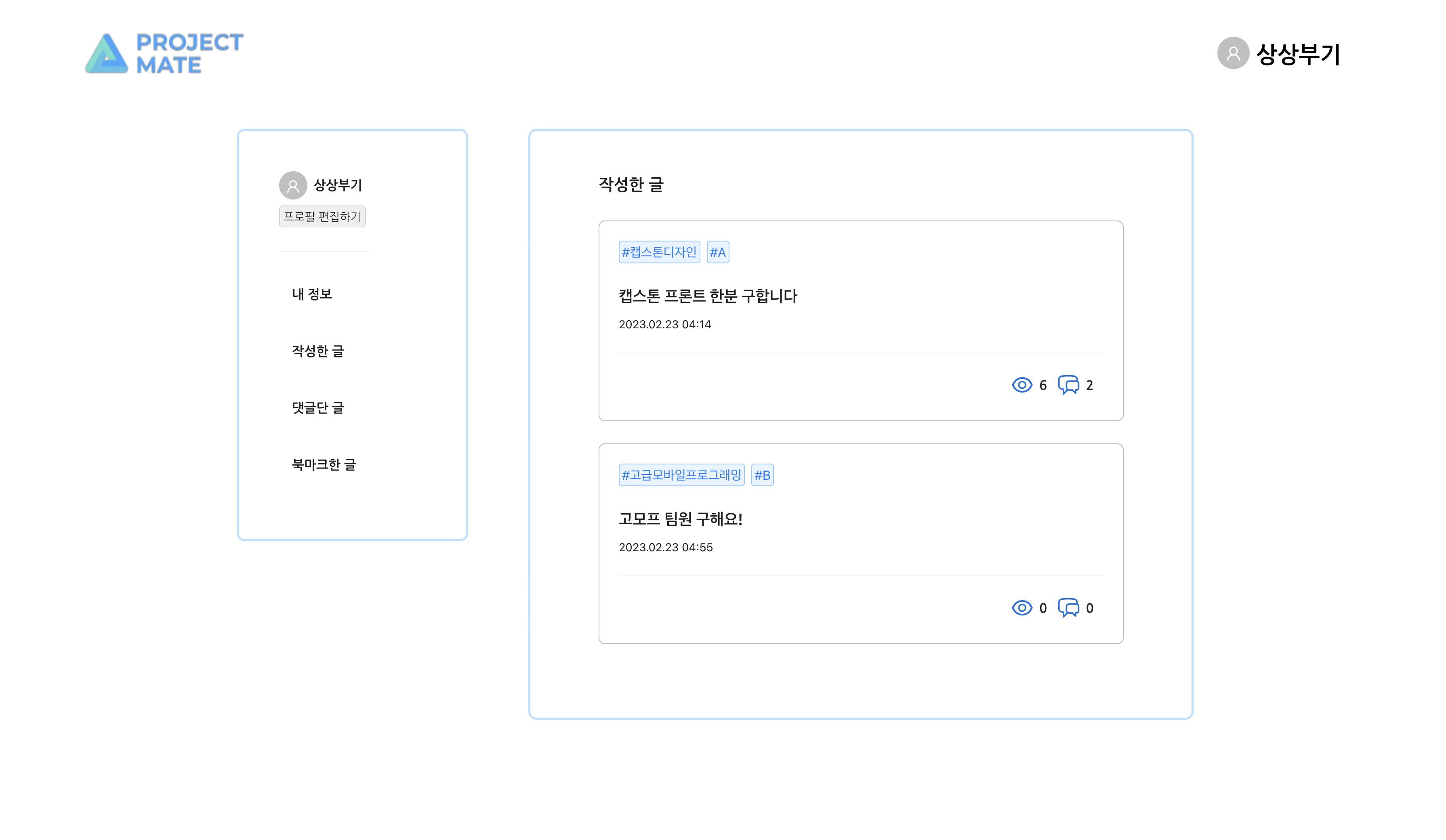Screen dimensions: 1446x840
Task: Click the eye view icon on 고모프 post
Action: (1021, 608)
